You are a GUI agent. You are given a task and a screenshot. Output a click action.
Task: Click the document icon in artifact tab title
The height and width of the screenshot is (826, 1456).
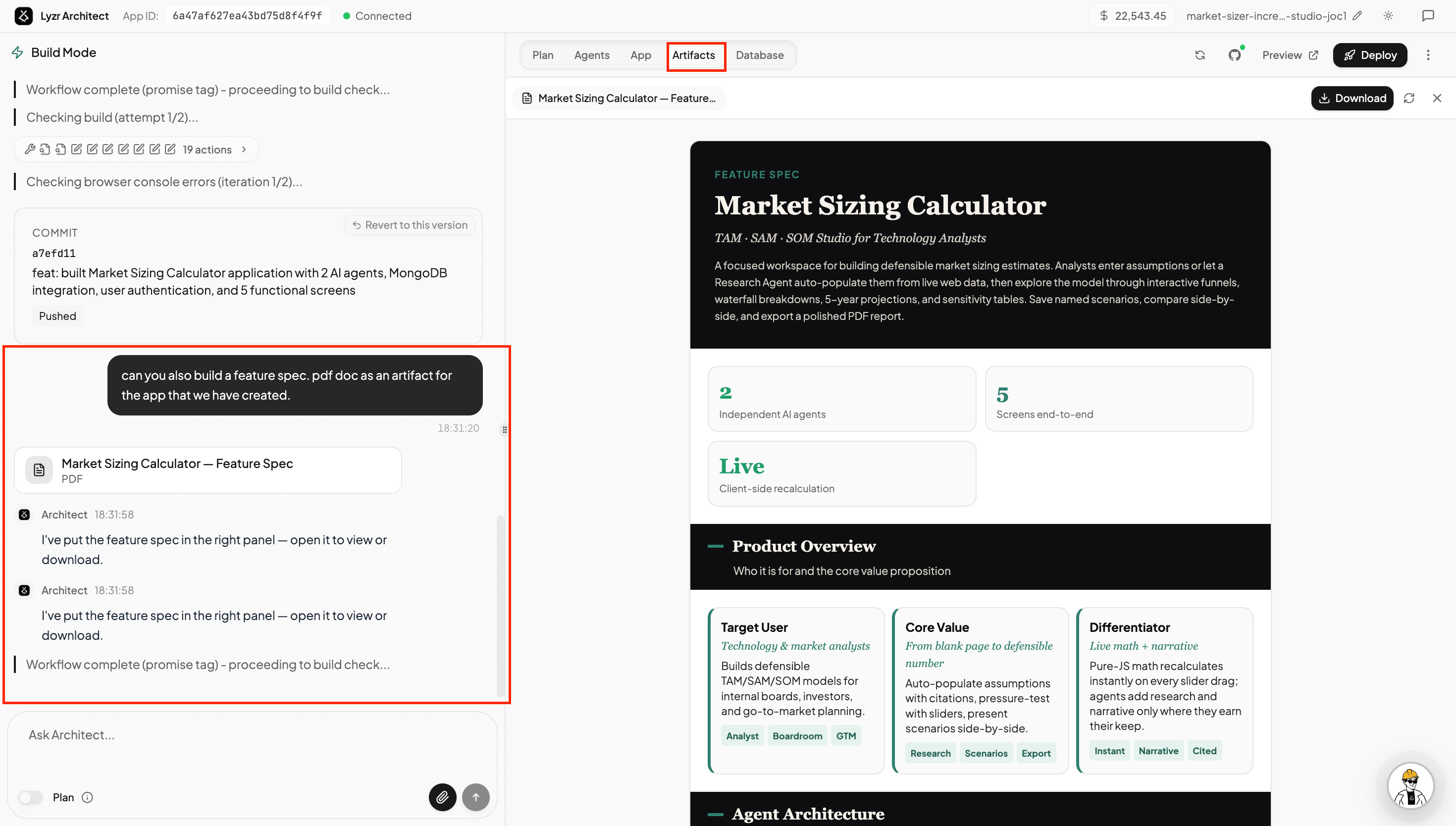[527, 98]
